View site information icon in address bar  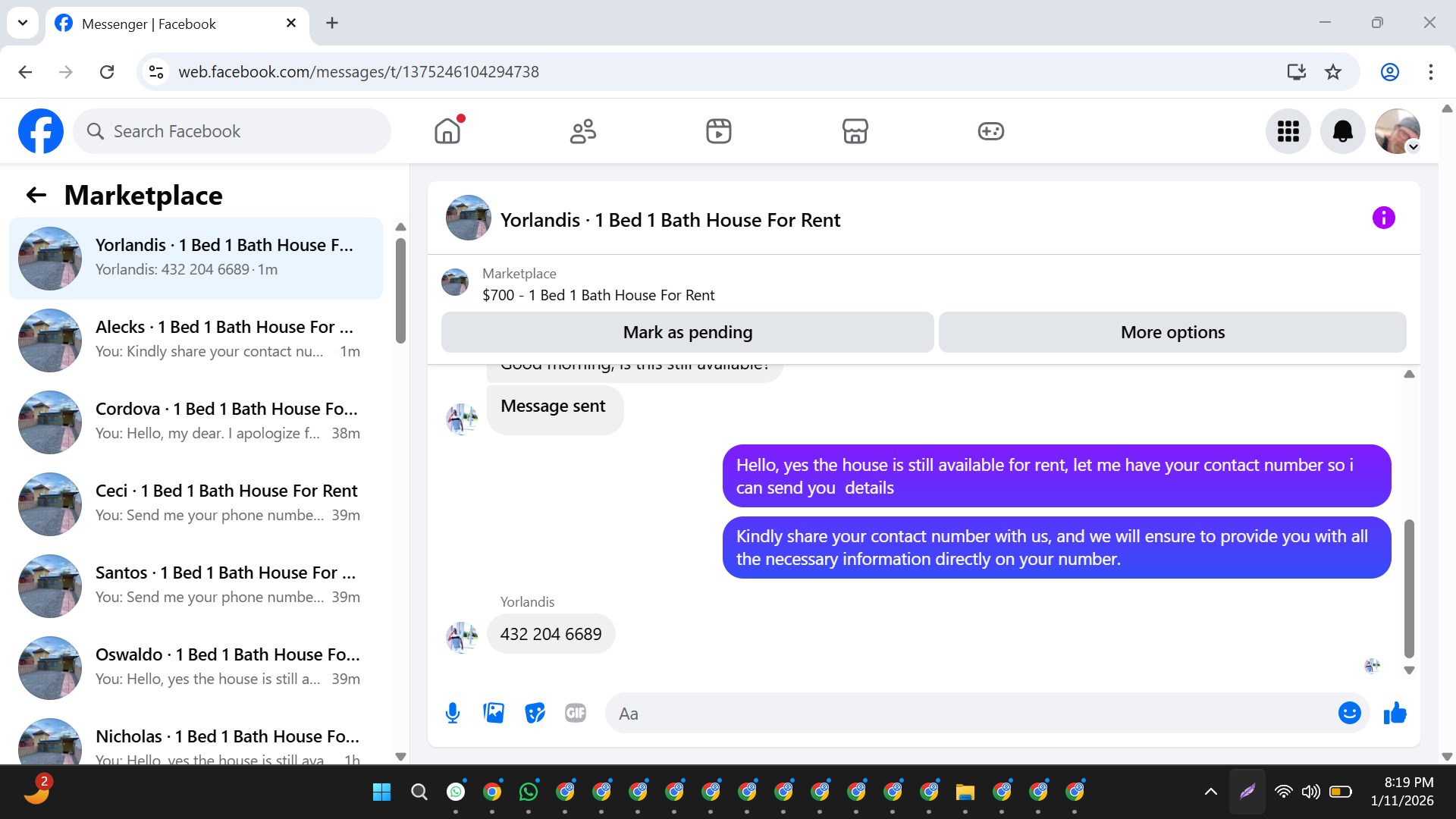[156, 71]
